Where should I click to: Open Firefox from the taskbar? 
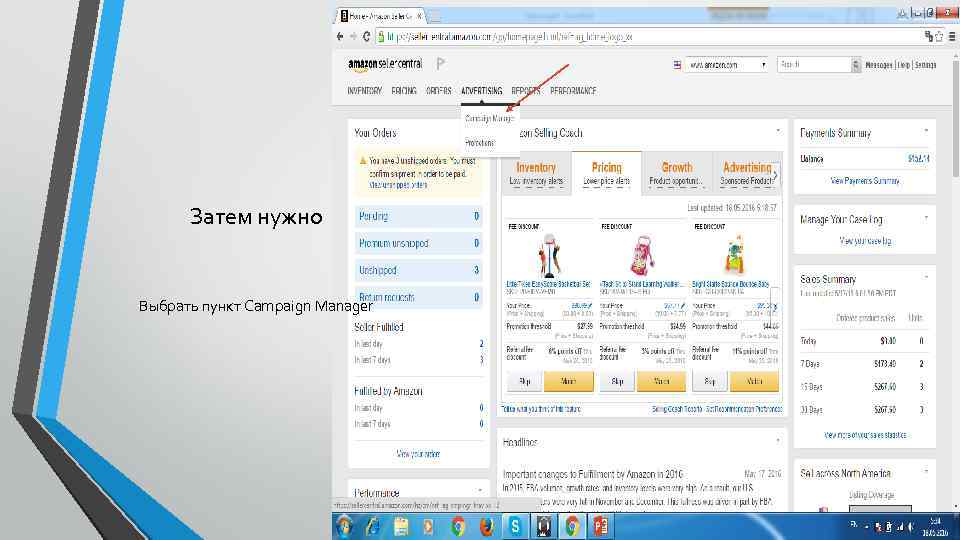point(486,527)
